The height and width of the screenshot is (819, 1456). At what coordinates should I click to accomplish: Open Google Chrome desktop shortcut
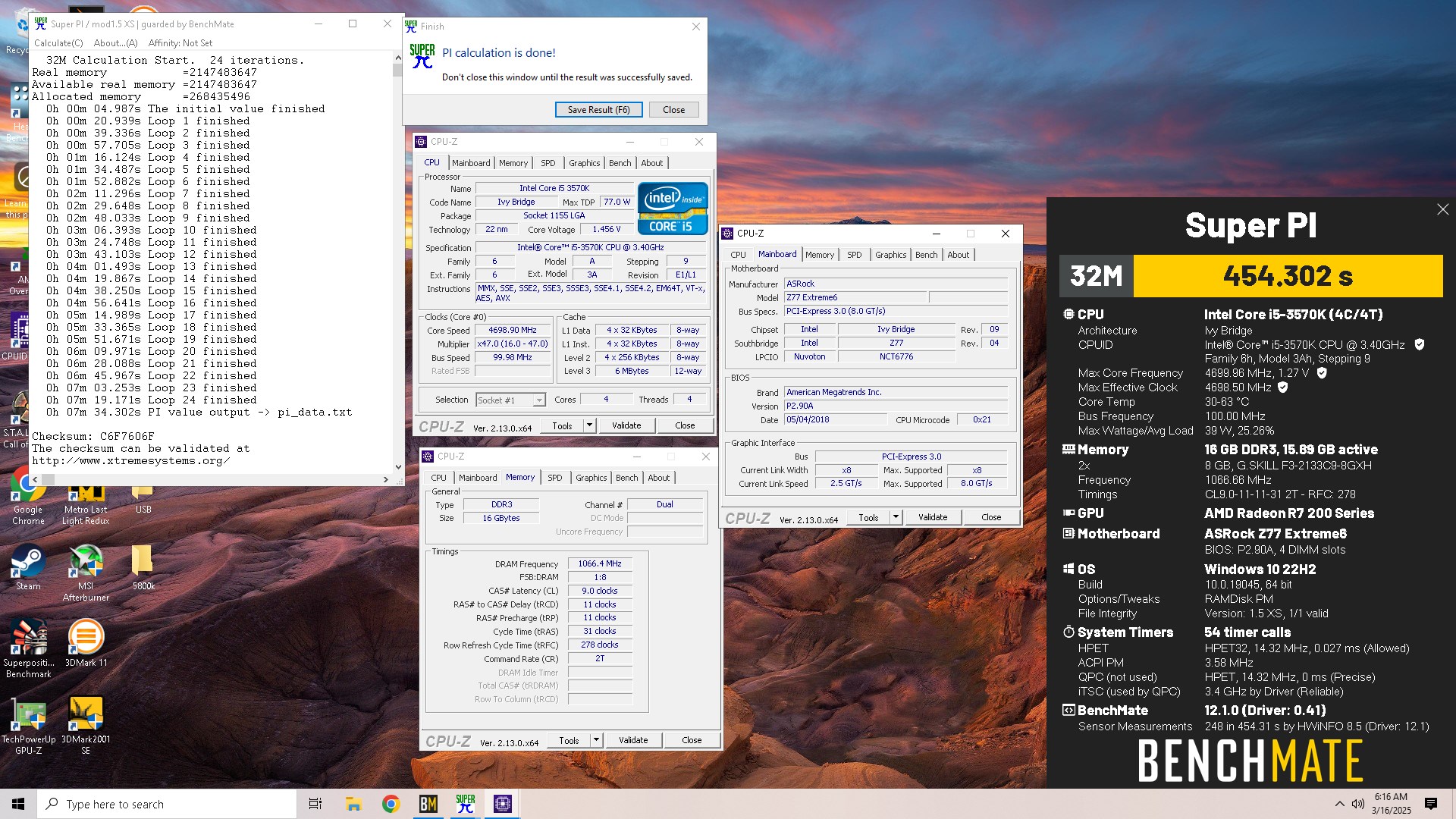coord(28,497)
